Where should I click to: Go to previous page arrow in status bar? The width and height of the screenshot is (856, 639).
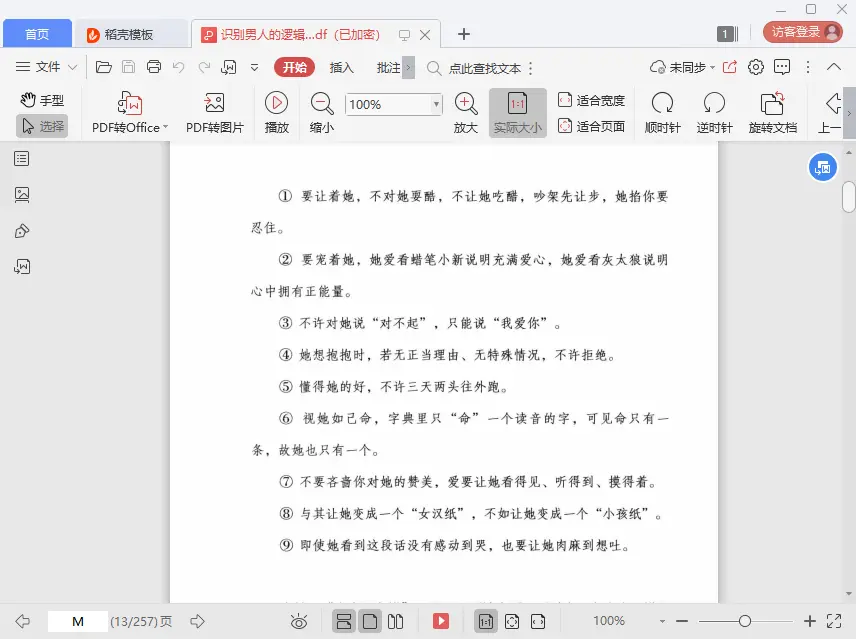[x=22, y=621]
